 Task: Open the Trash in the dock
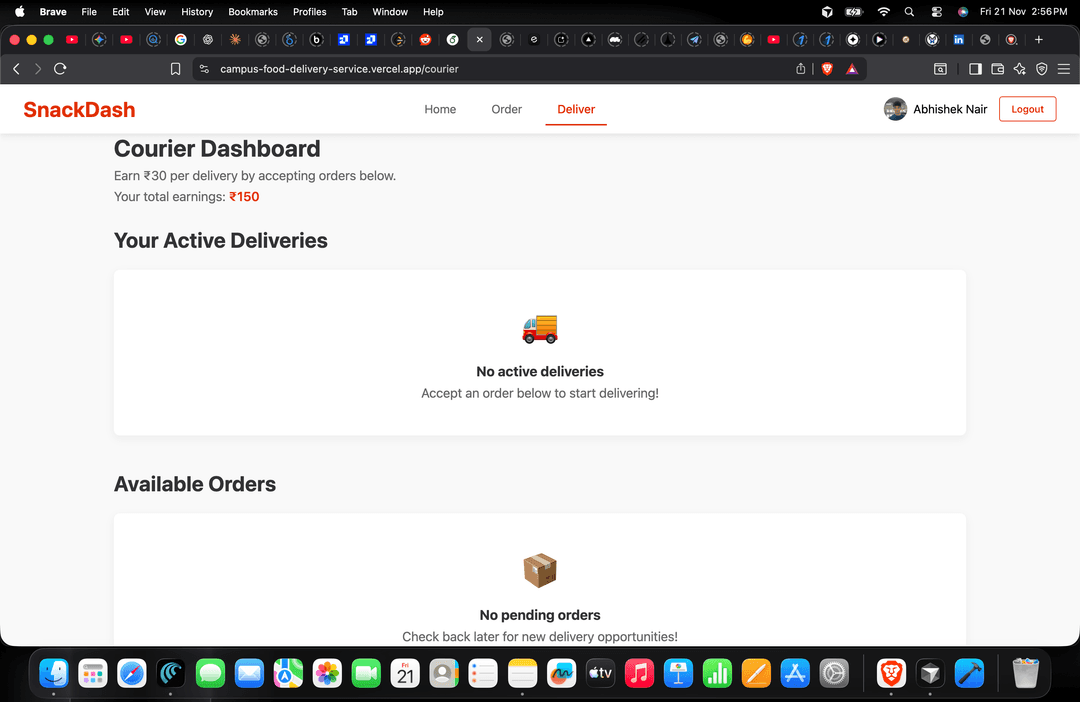coord(1026,673)
